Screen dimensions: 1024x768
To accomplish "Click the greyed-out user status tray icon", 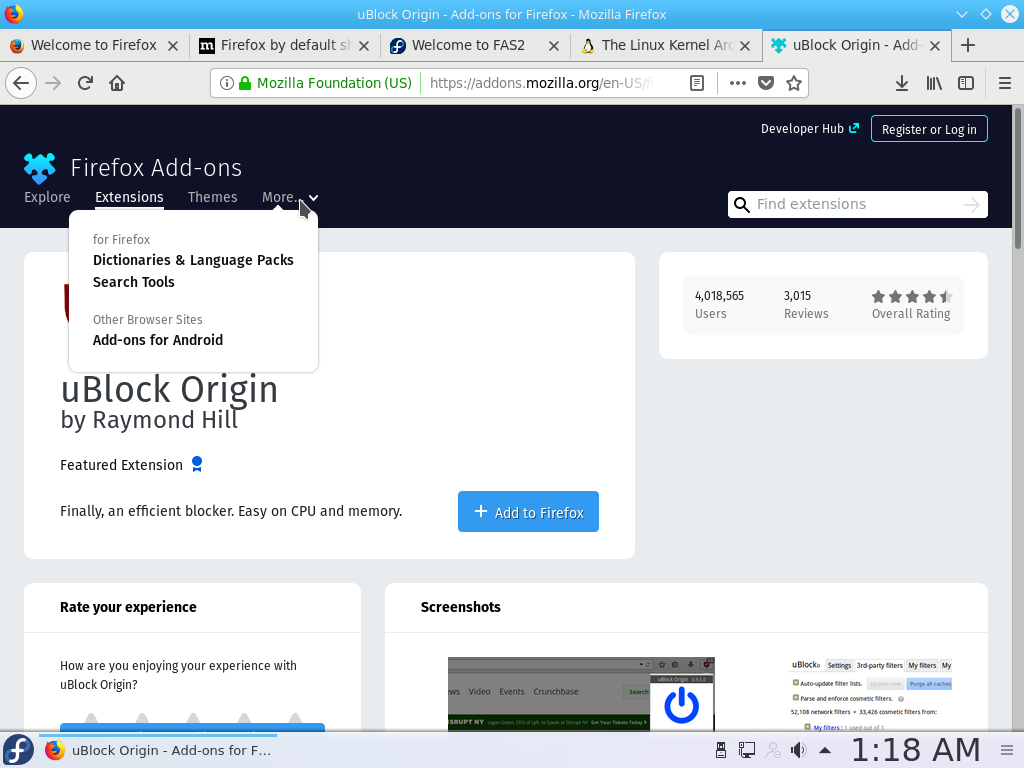I will coord(773,750).
